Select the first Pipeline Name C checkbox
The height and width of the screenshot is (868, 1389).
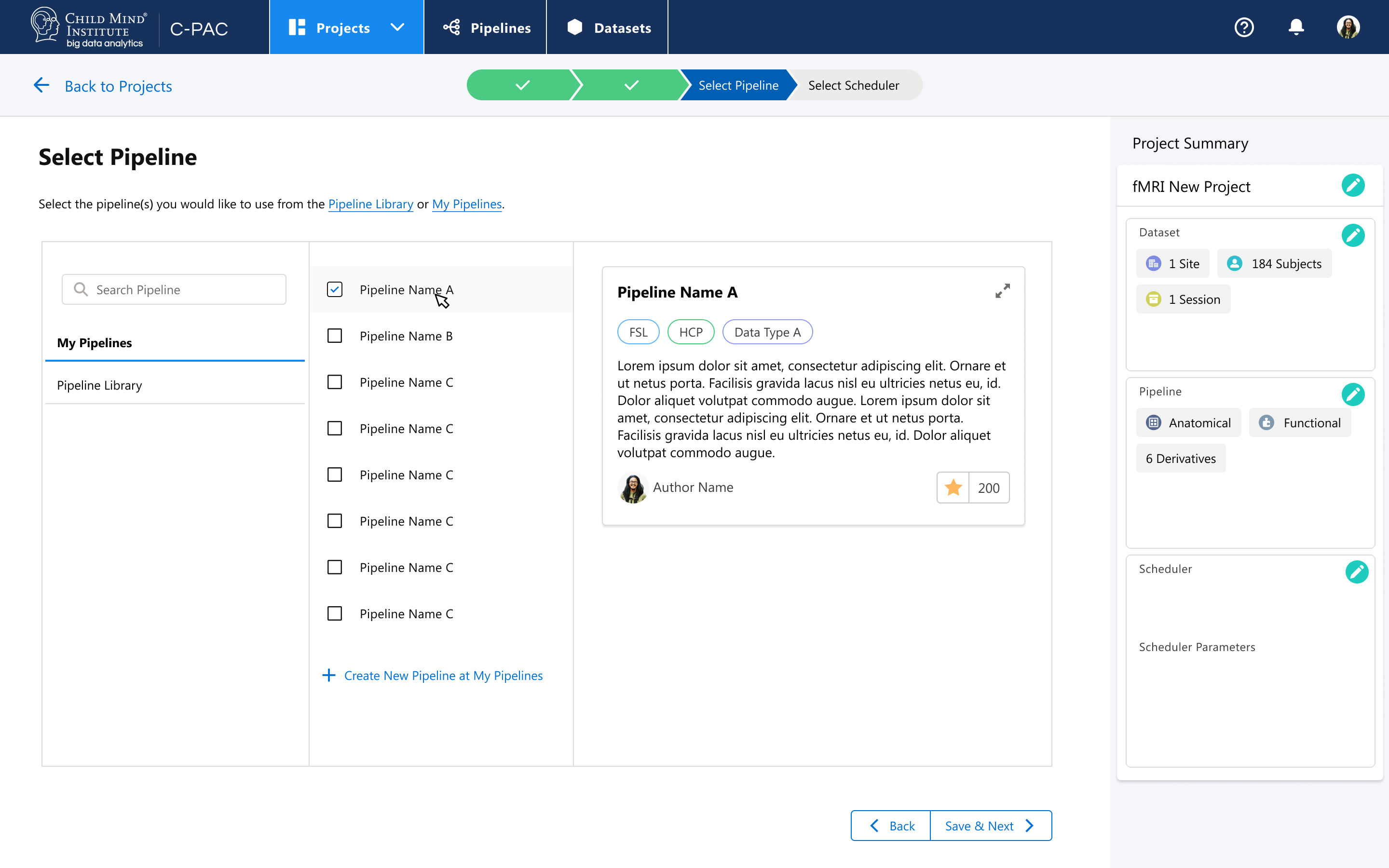335,382
